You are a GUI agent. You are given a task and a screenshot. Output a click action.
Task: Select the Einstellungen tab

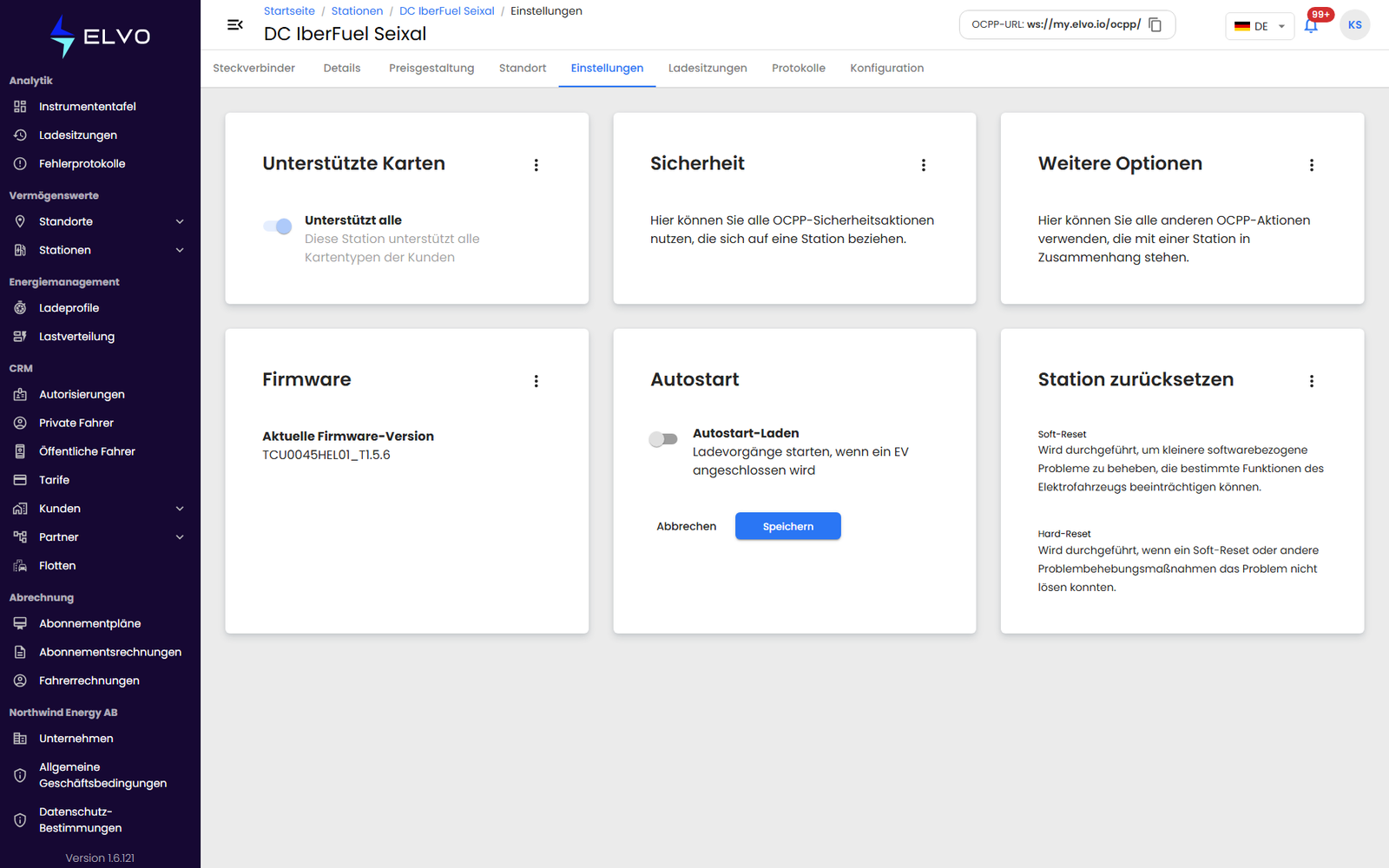point(607,69)
